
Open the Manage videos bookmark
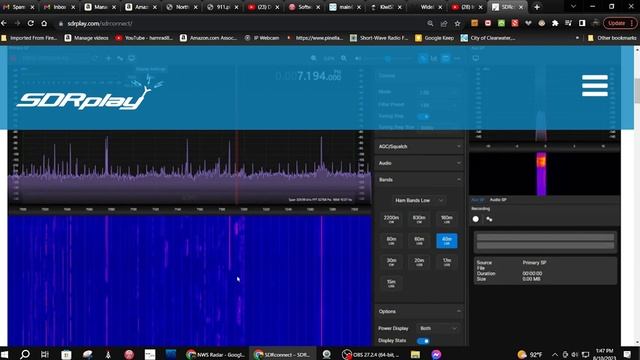(x=87, y=38)
